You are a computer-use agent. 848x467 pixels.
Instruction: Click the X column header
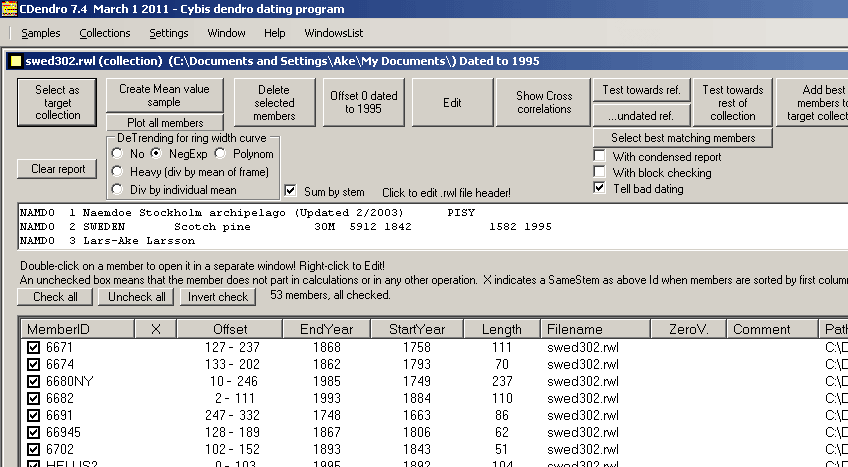(x=156, y=329)
